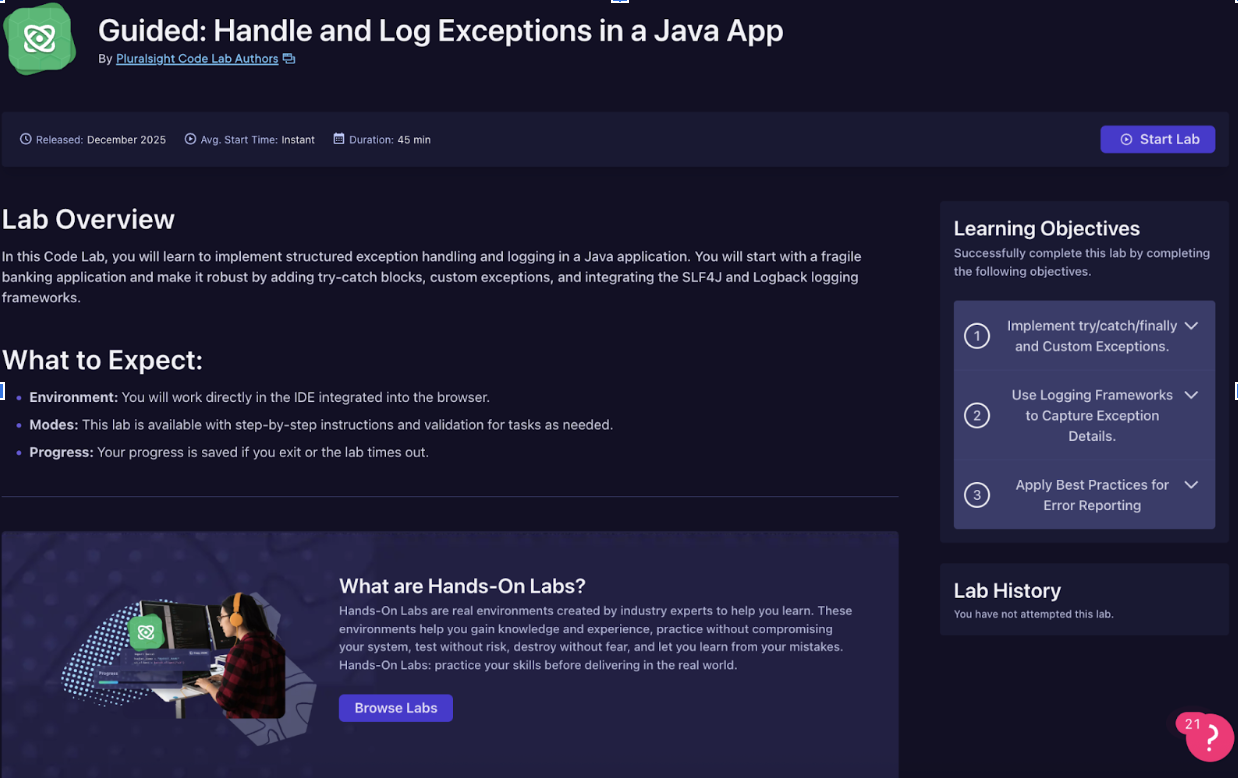This screenshot has height=778, width=1238.
Task: Click the numbered circle 3 objective icon
Action: pos(977,495)
